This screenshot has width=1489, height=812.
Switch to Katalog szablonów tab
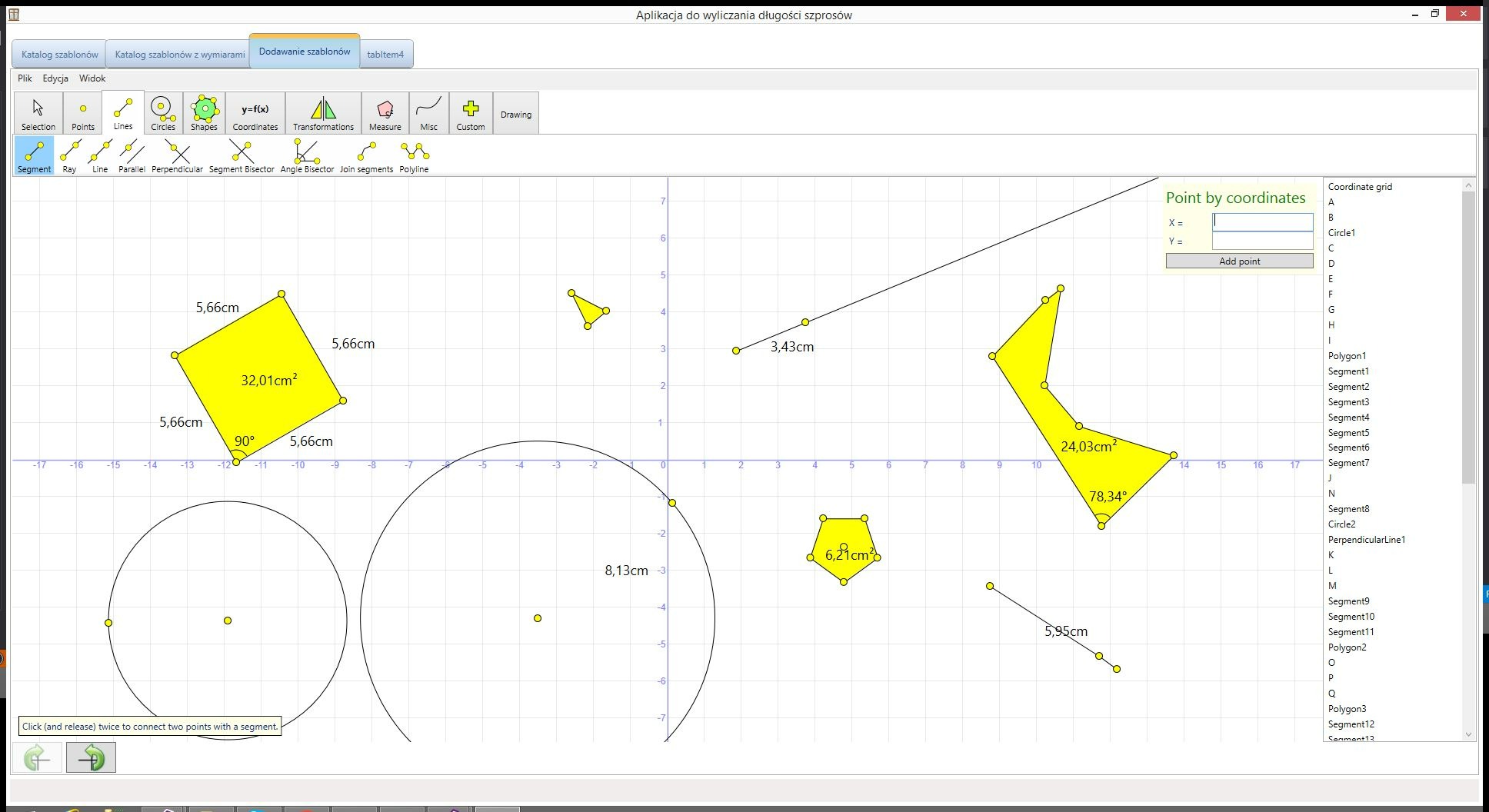(60, 55)
